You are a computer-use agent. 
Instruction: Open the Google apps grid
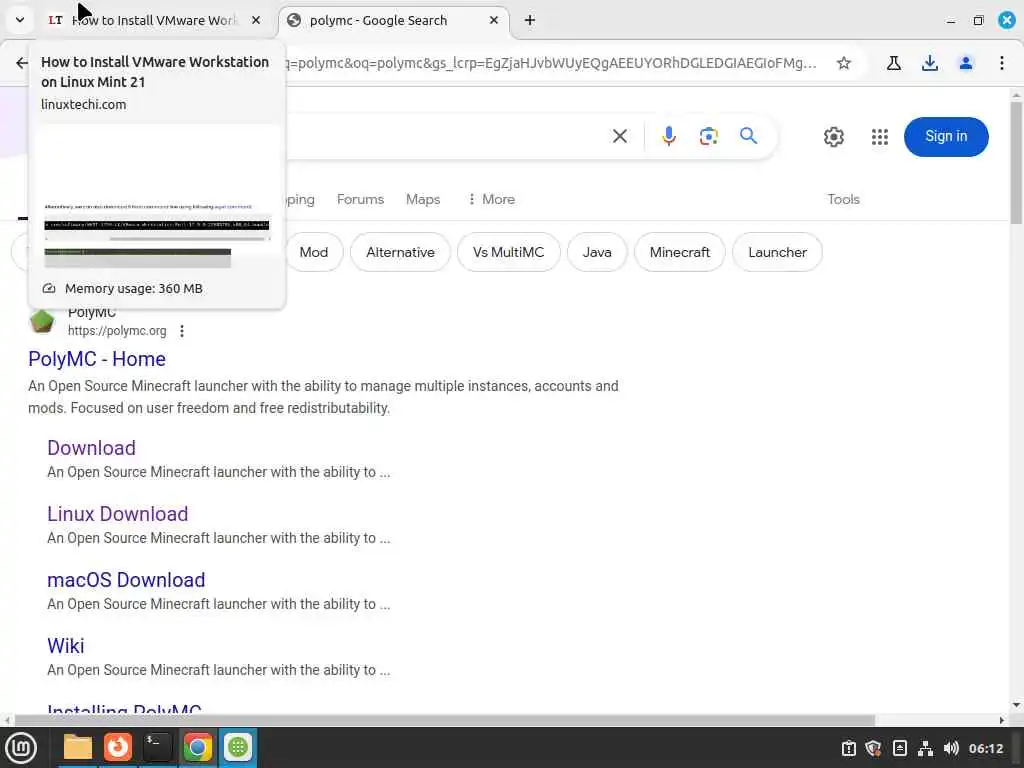pyautogui.click(x=880, y=136)
